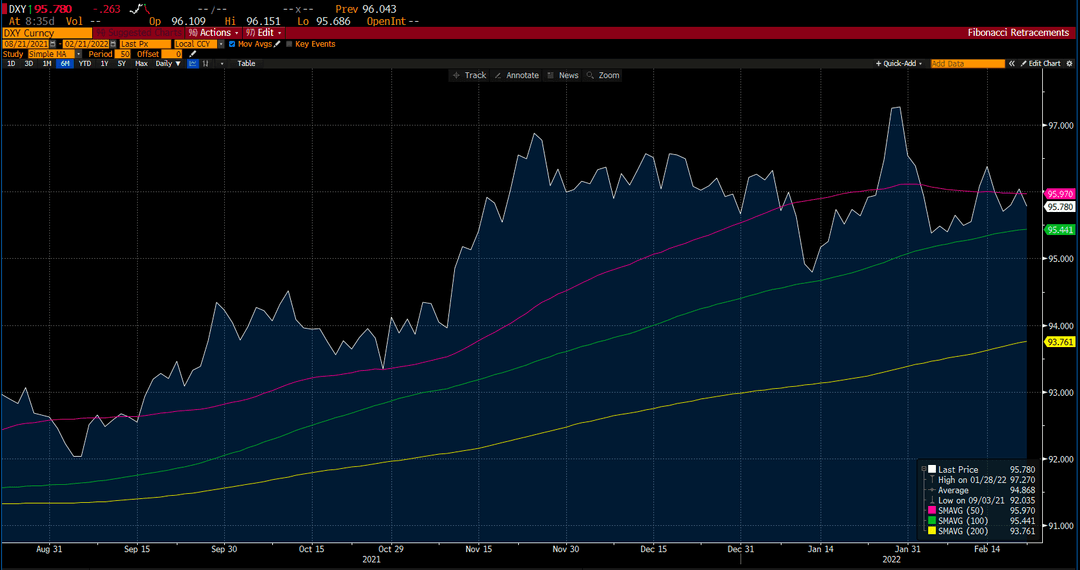Click the Average legend row

click(x=982, y=489)
